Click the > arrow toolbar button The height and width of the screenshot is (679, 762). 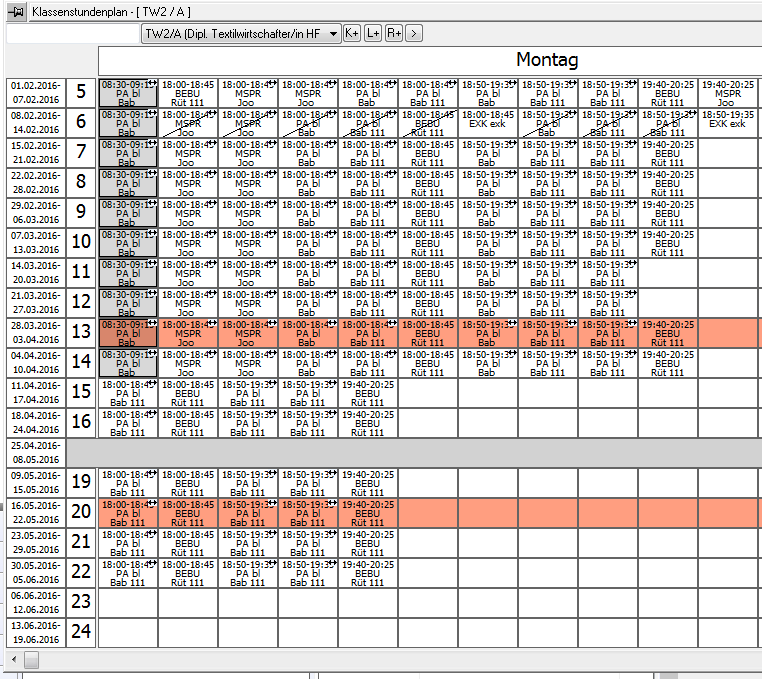pyautogui.click(x=414, y=33)
